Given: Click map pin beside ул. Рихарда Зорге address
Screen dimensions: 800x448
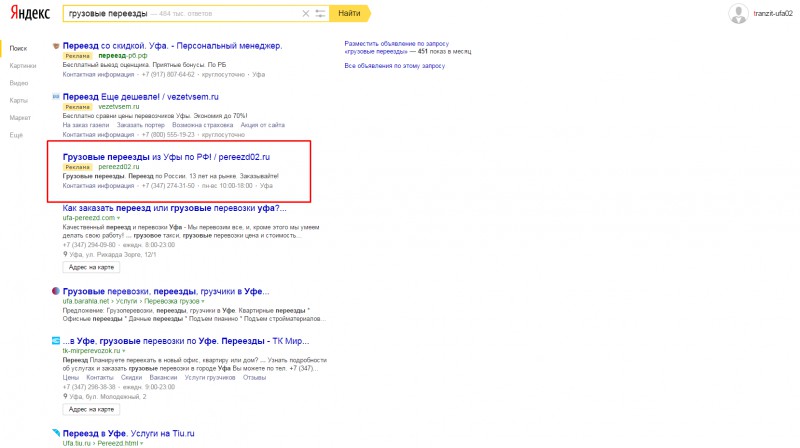Looking at the screenshot, I should point(65,254).
